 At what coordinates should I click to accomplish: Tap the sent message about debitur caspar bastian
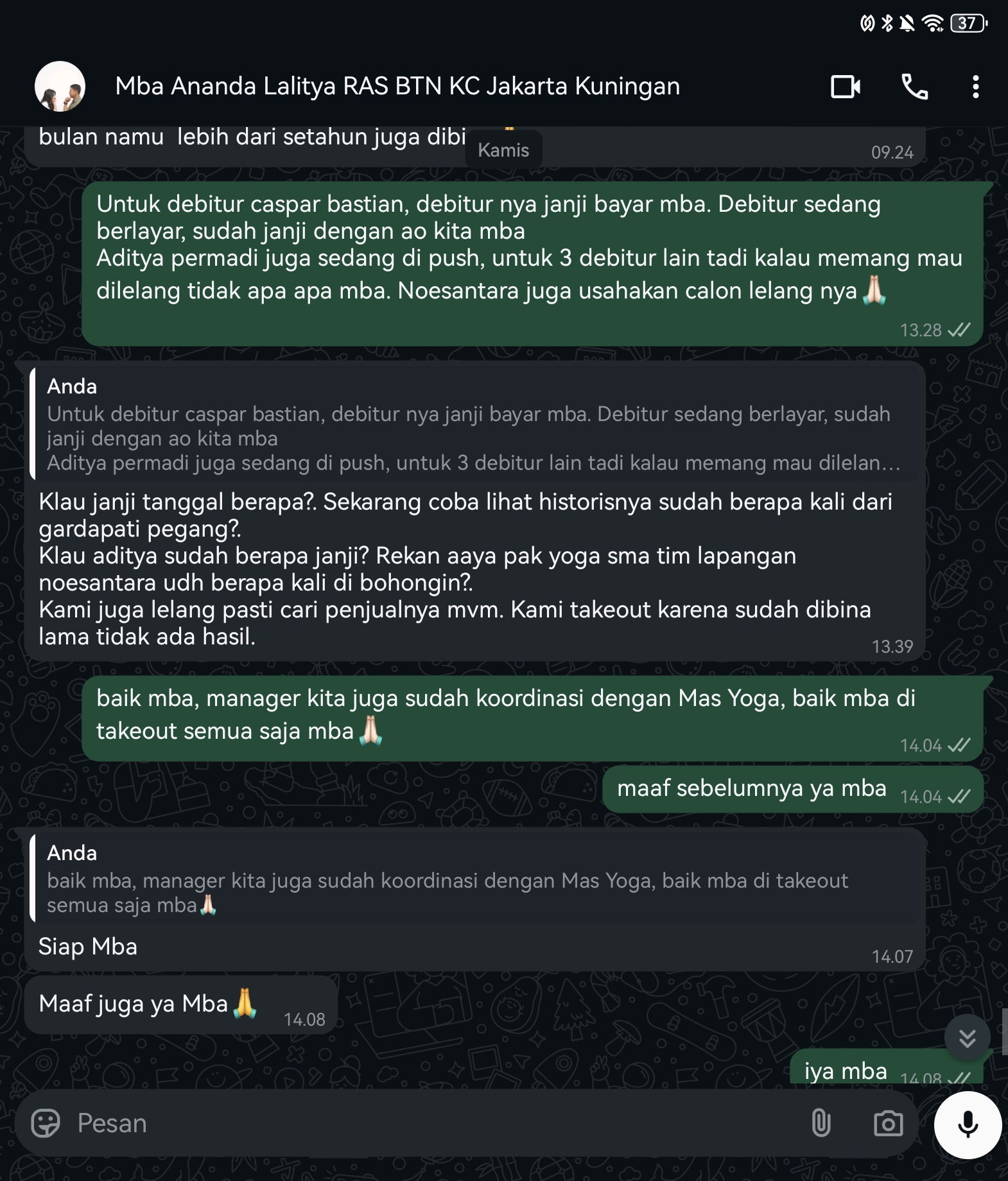click(x=532, y=264)
